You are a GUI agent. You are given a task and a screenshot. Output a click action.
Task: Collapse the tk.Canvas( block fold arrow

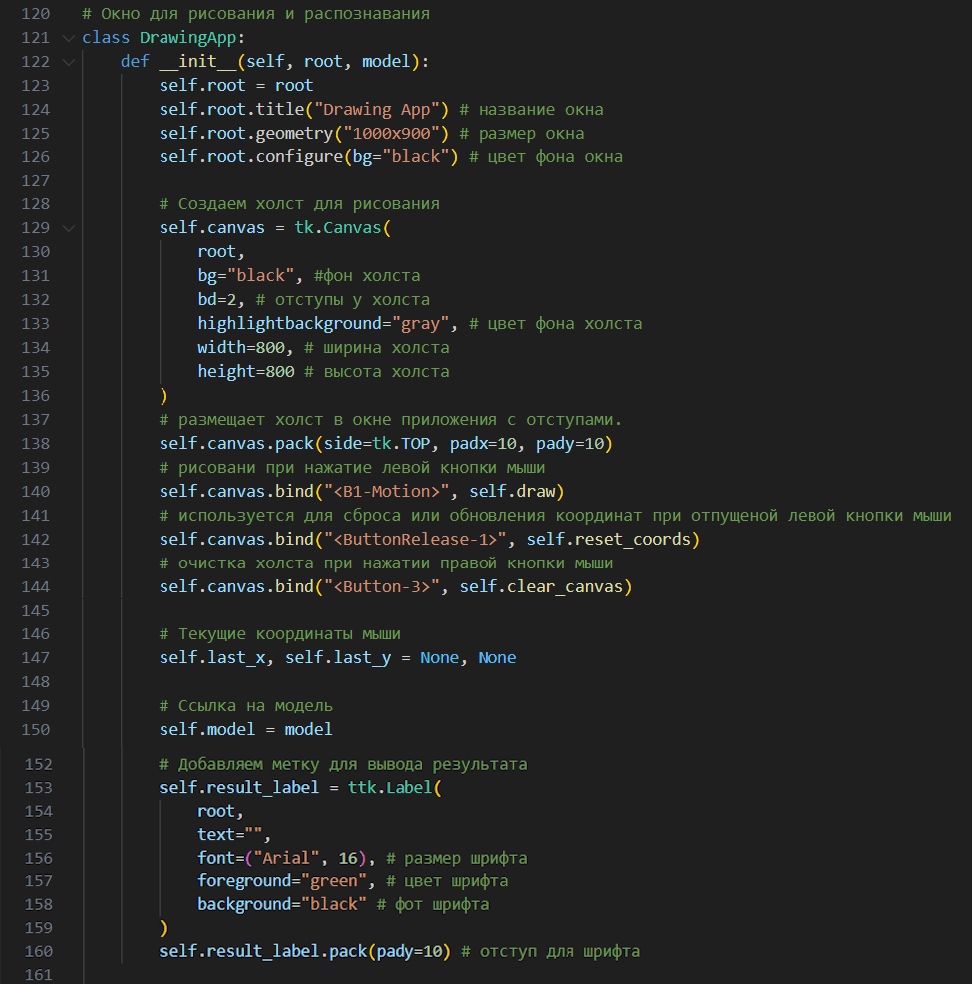[x=68, y=228]
